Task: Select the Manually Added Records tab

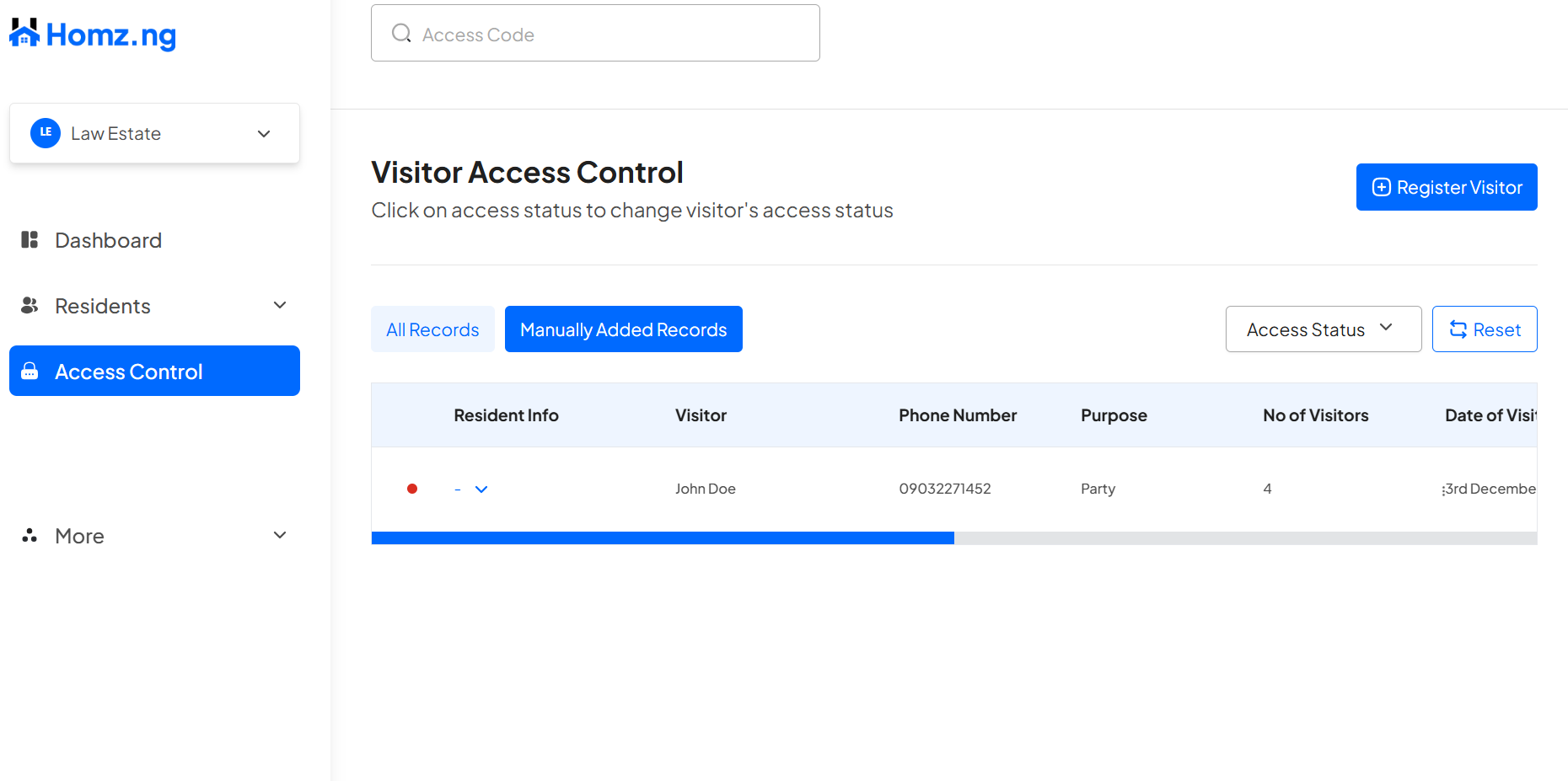Action: pyautogui.click(x=623, y=329)
